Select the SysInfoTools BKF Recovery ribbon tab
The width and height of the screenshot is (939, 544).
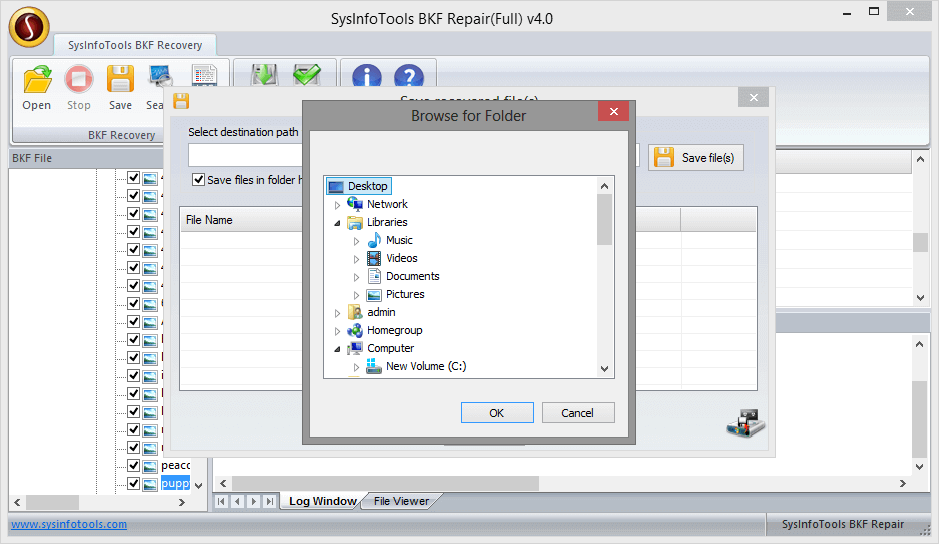(x=135, y=45)
